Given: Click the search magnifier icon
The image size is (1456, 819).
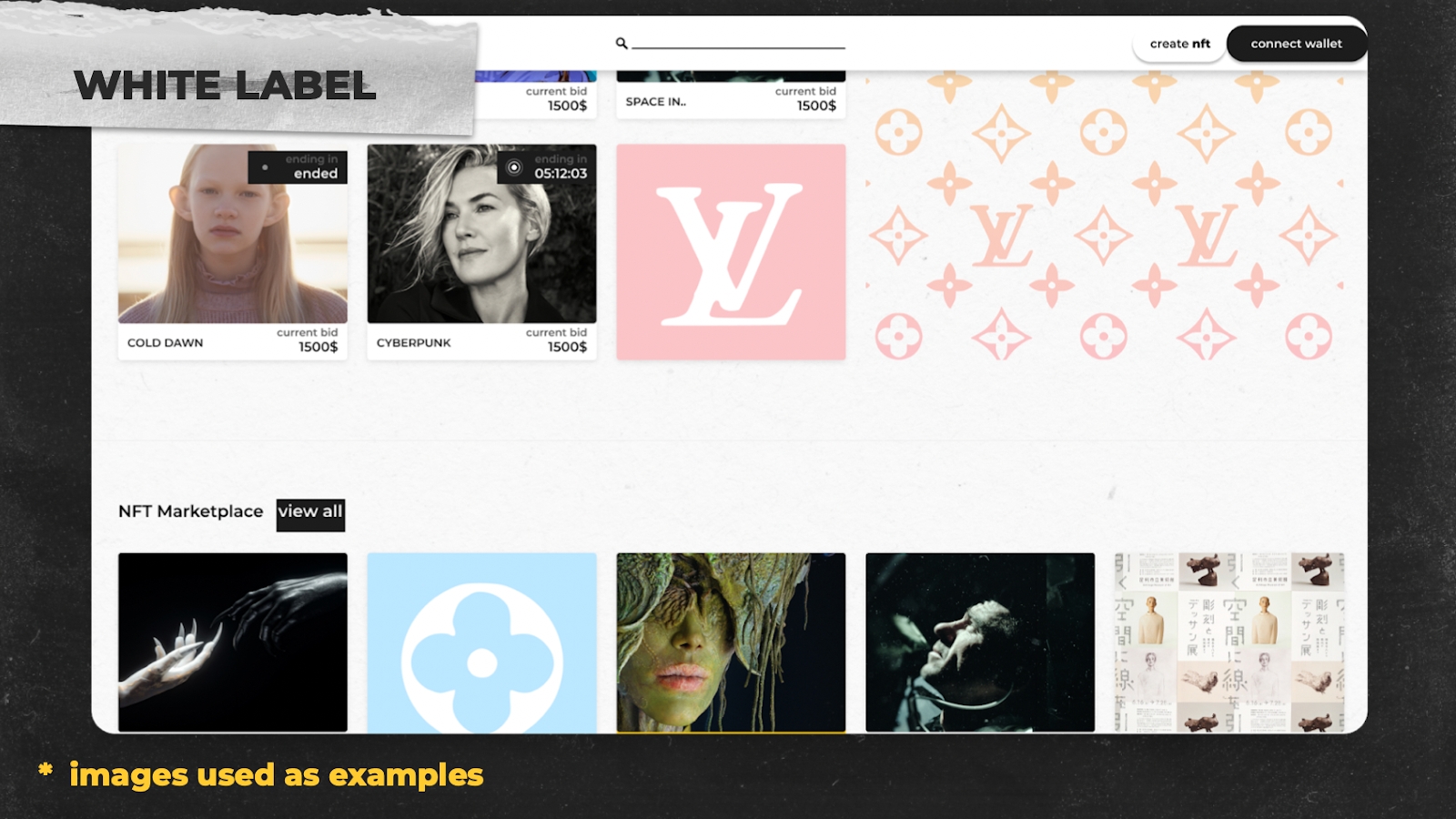Looking at the screenshot, I should [x=622, y=43].
